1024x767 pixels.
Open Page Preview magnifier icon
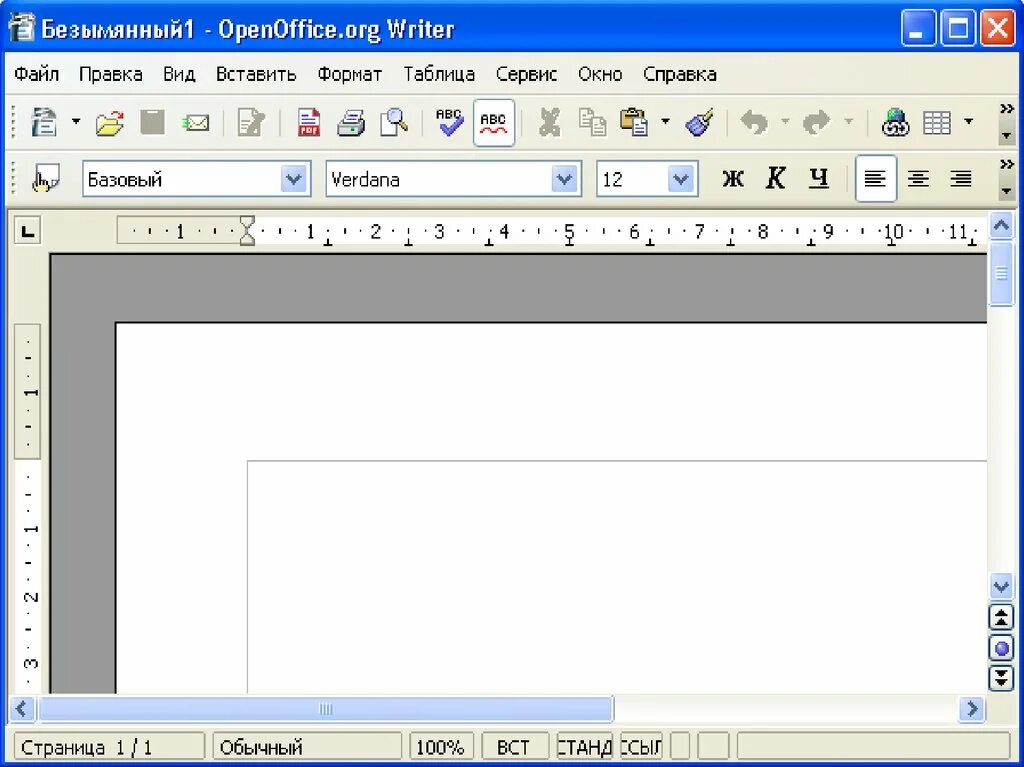coord(394,122)
